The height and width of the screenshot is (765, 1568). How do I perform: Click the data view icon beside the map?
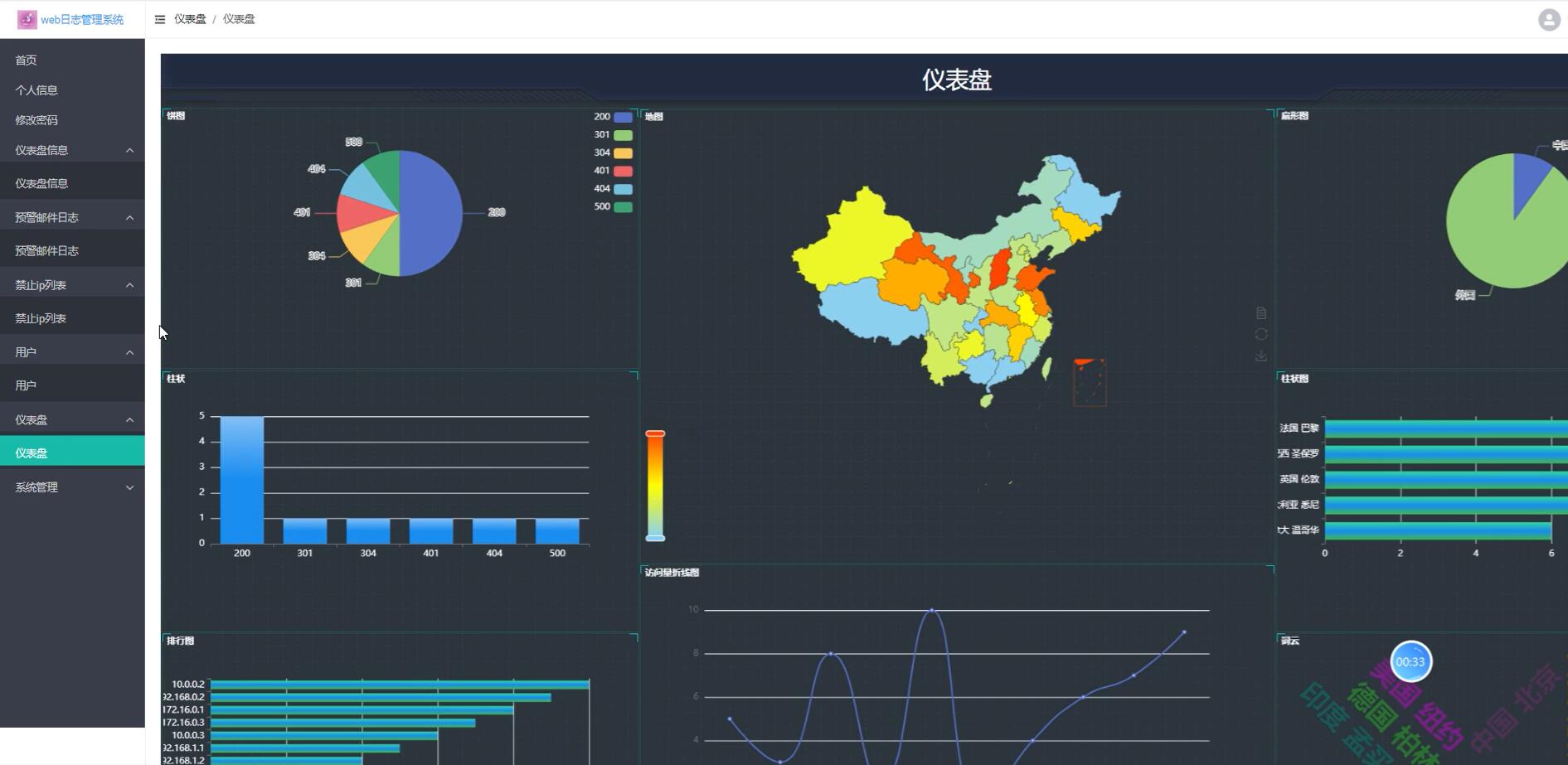tap(1261, 312)
